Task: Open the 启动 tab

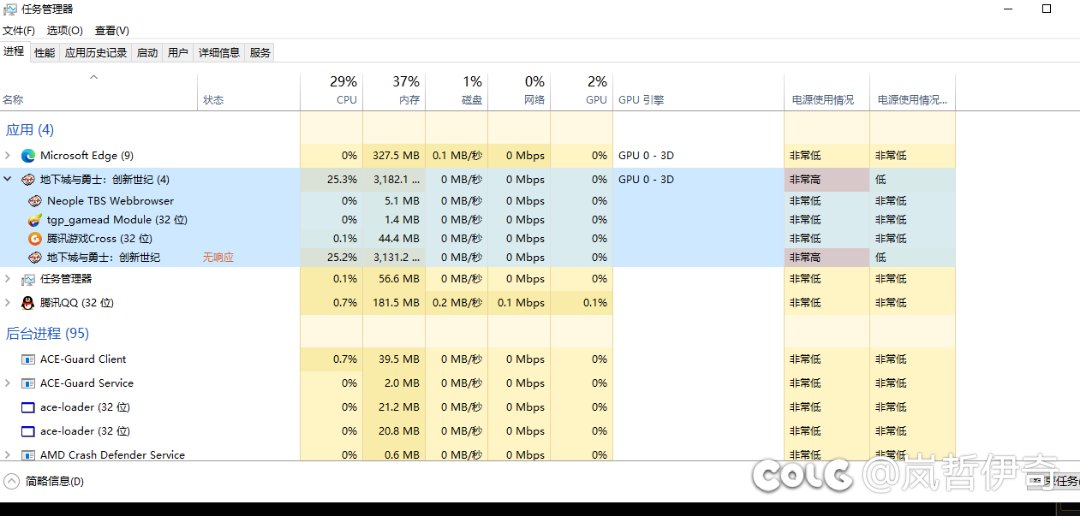Action: pyautogui.click(x=147, y=53)
